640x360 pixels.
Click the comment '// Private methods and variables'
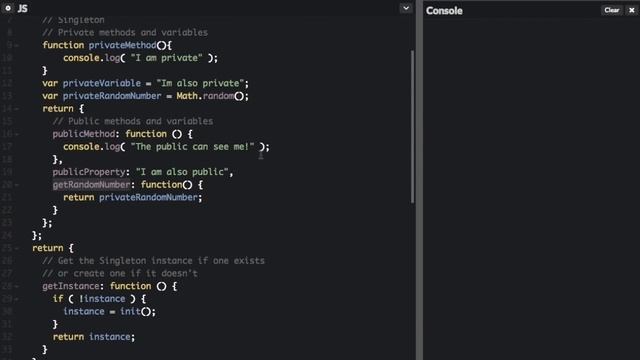point(125,33)
